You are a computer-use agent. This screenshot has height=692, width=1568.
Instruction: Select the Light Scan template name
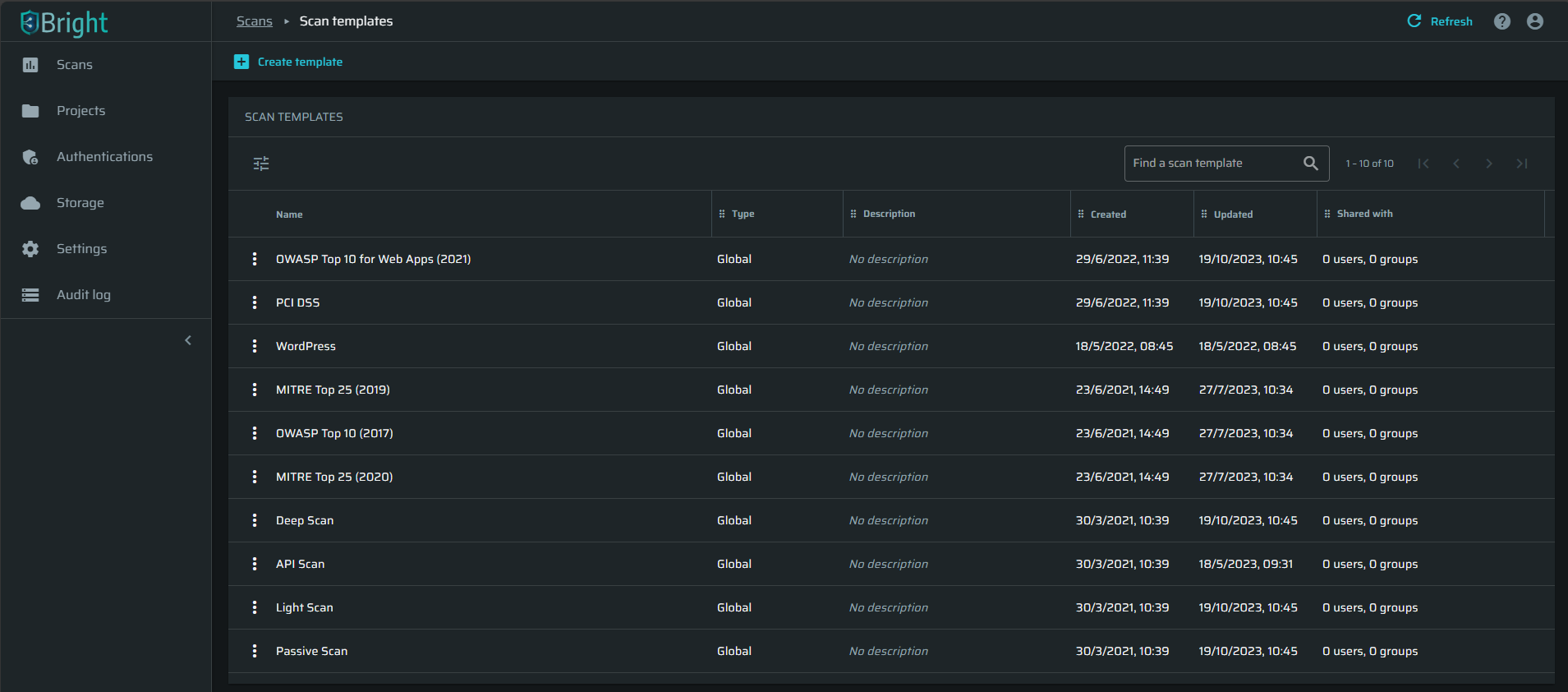pos(304,607)
